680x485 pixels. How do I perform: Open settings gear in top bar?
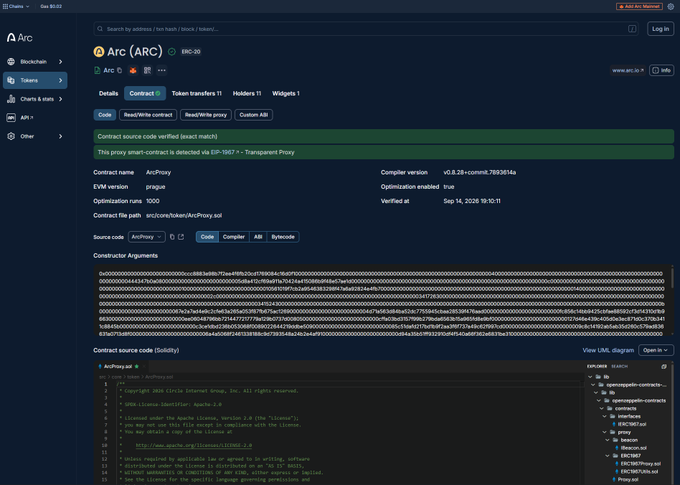(670, 6)
